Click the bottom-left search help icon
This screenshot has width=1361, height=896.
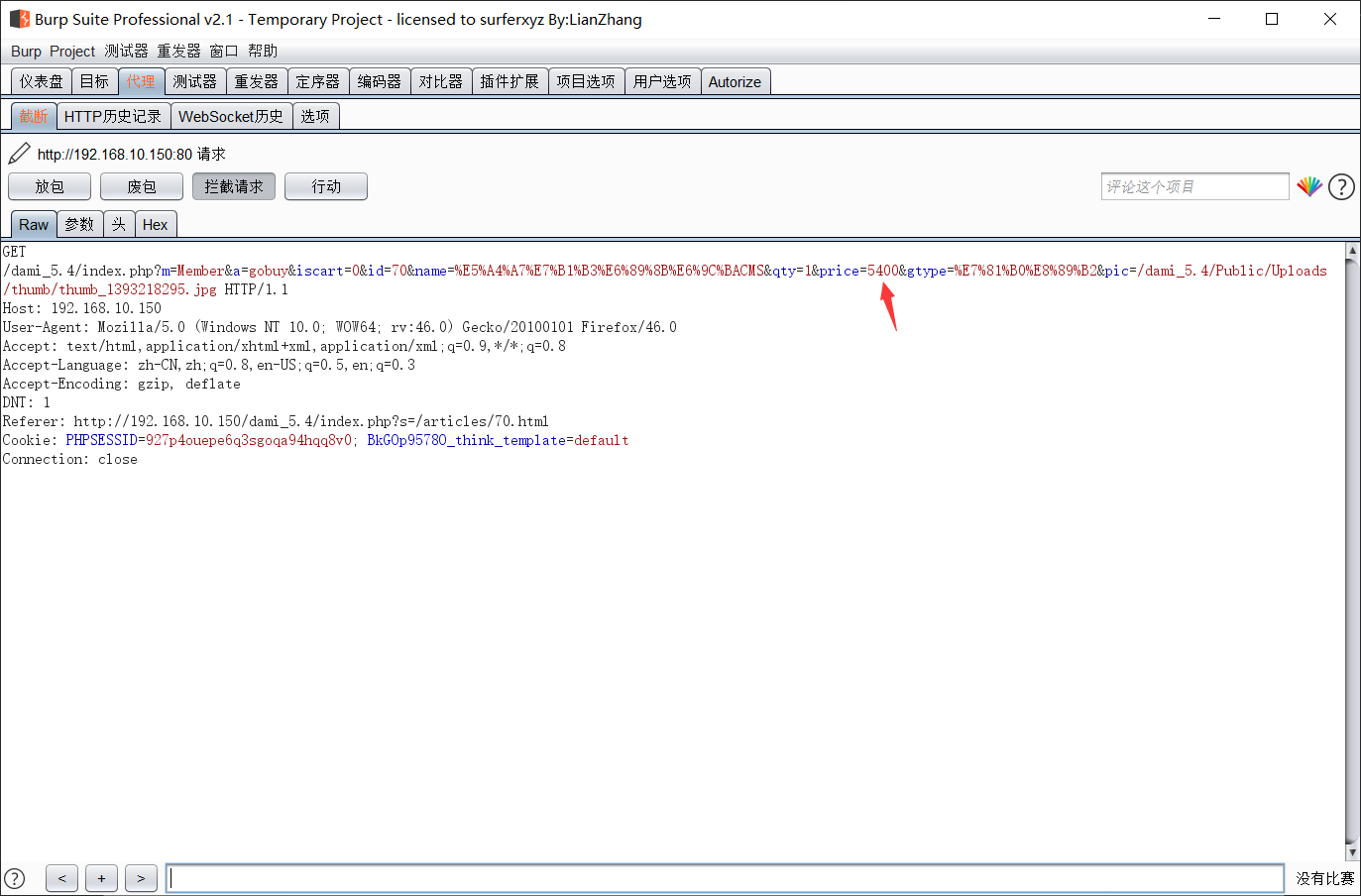pyautogui.click(x=15, y=878)
